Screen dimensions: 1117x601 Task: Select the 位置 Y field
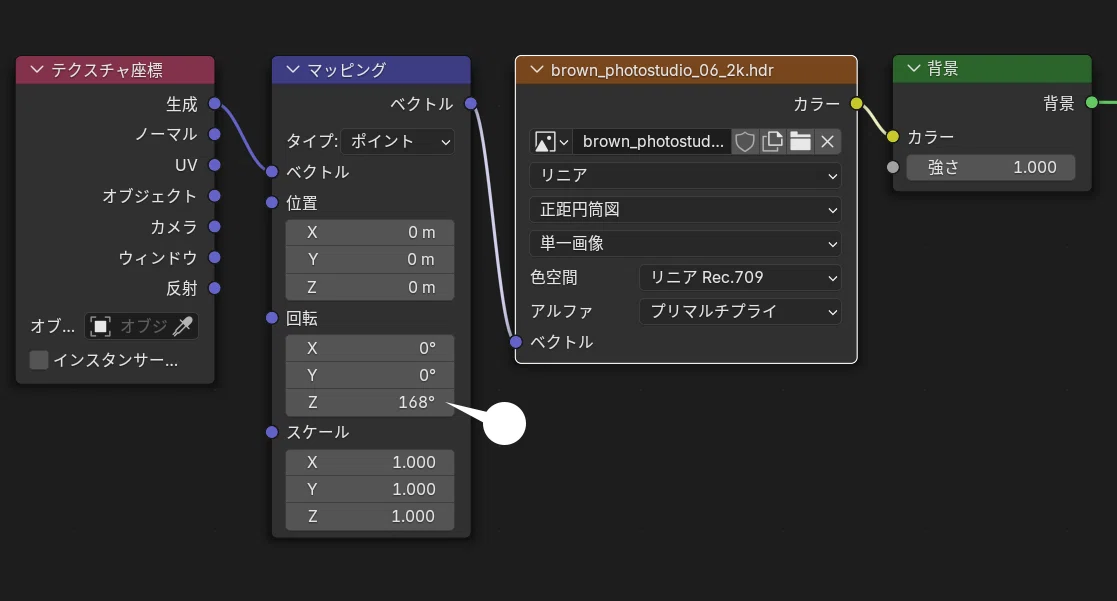click(x=370, y=260)
